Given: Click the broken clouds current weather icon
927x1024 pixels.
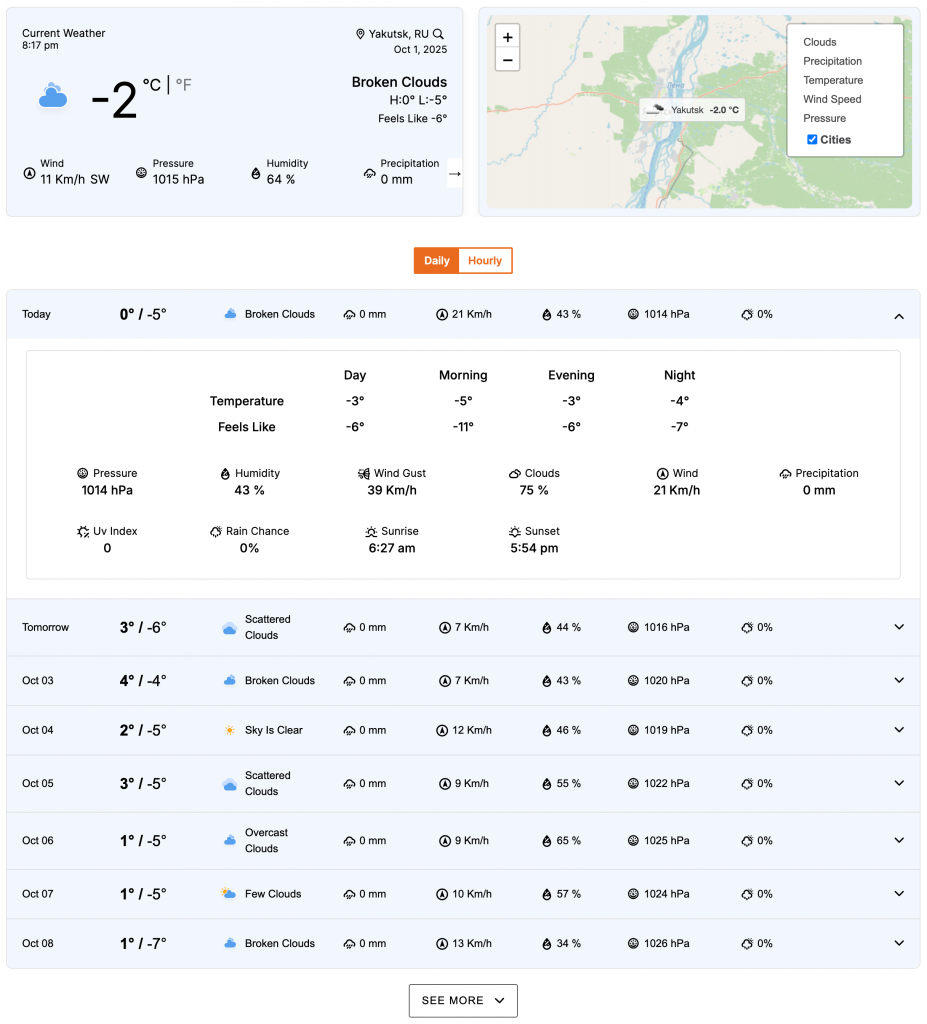Looking at the screenshot, I should coord(53,97).
